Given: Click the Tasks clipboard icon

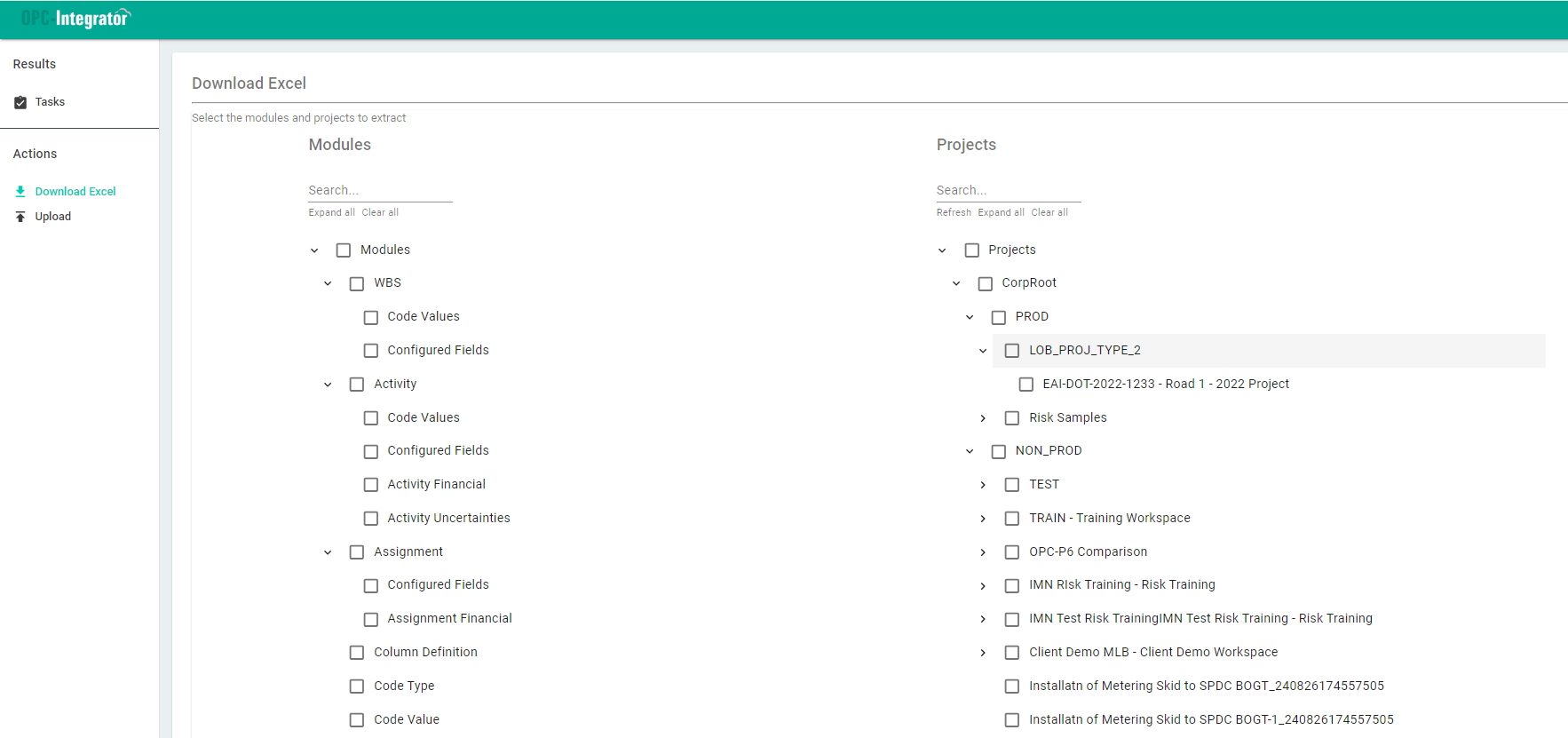Looking at the screenshot, I should (20, 102).
